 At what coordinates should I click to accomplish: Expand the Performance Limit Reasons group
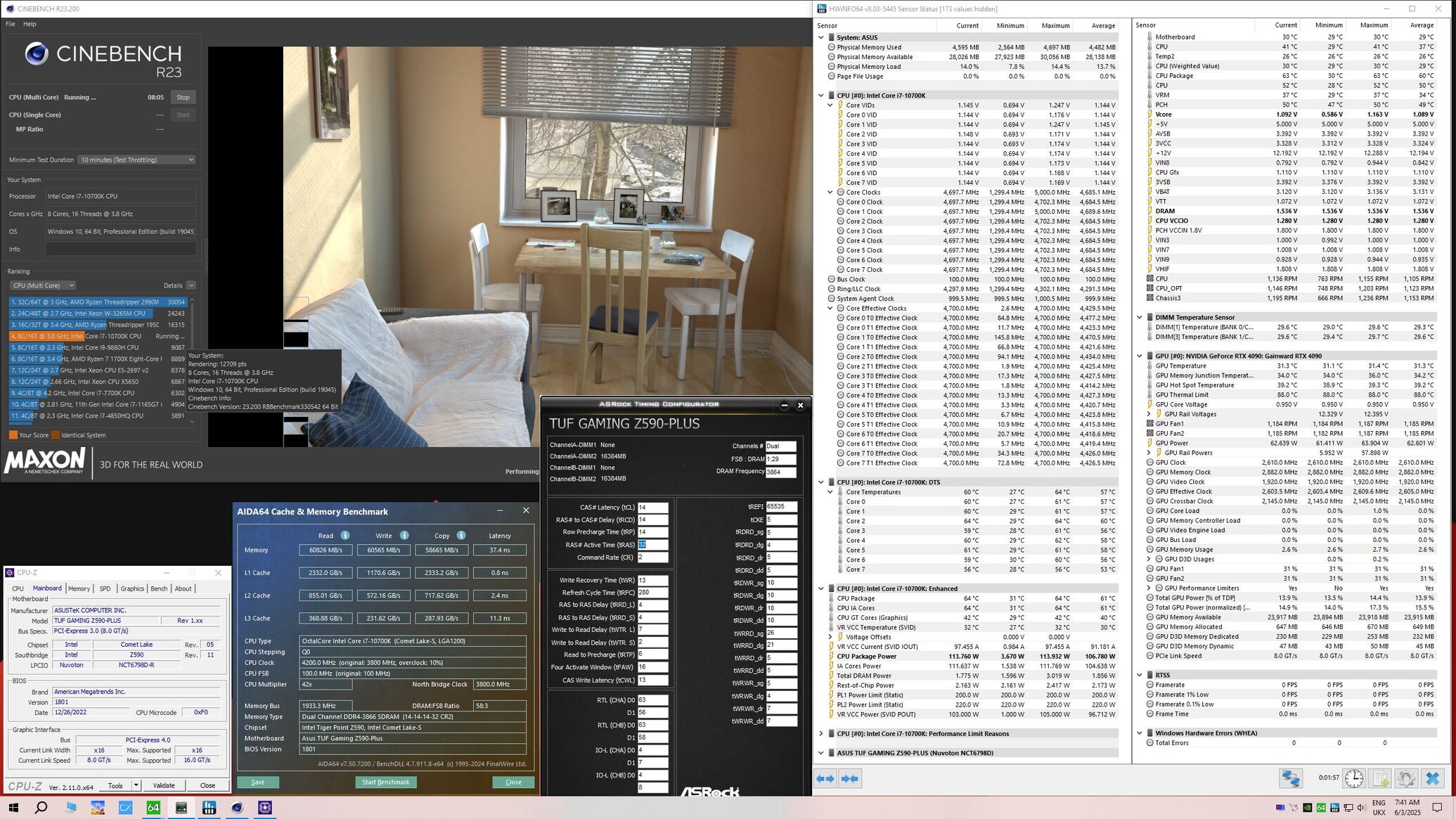point(820,733)
